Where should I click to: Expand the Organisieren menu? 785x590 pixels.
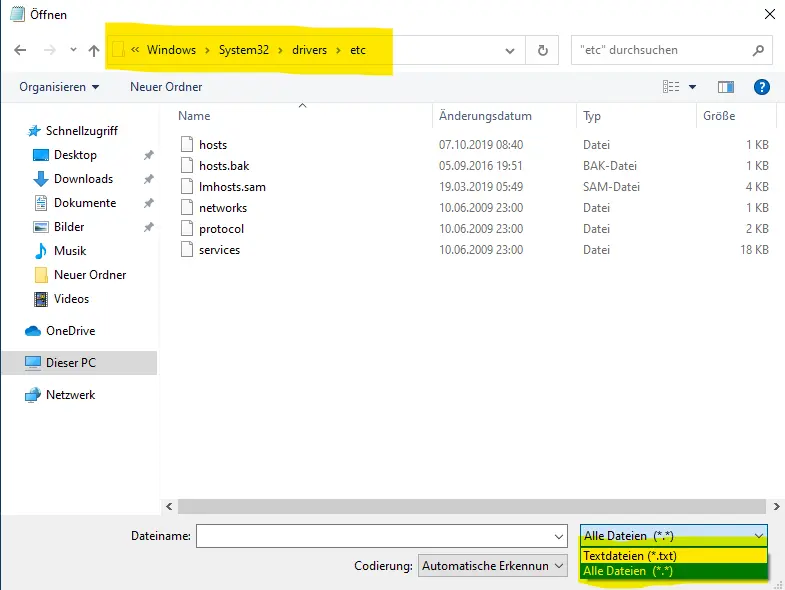(x=59, y=87)
